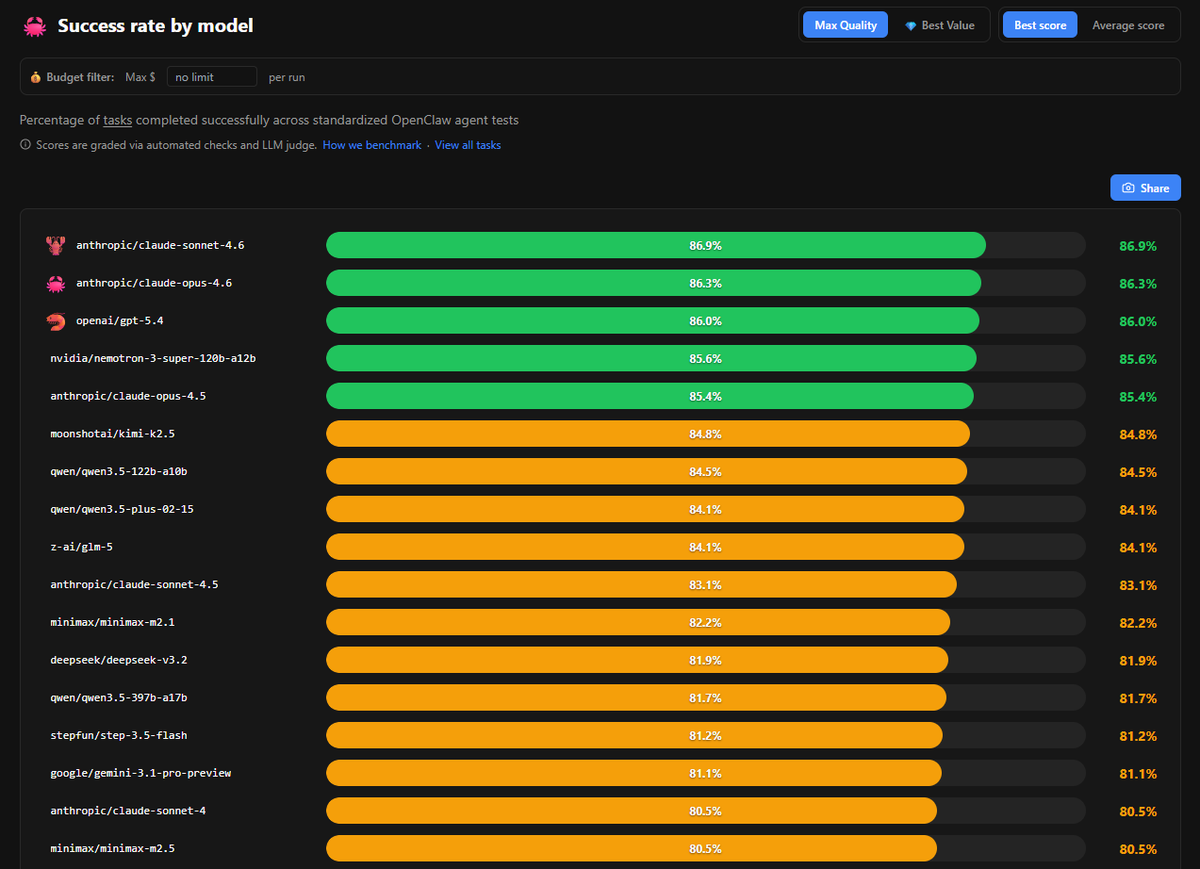Click the deepseek/deepseek-v3.2 model name
Screen dimensions: 1200x869
[x=119, y=660]
